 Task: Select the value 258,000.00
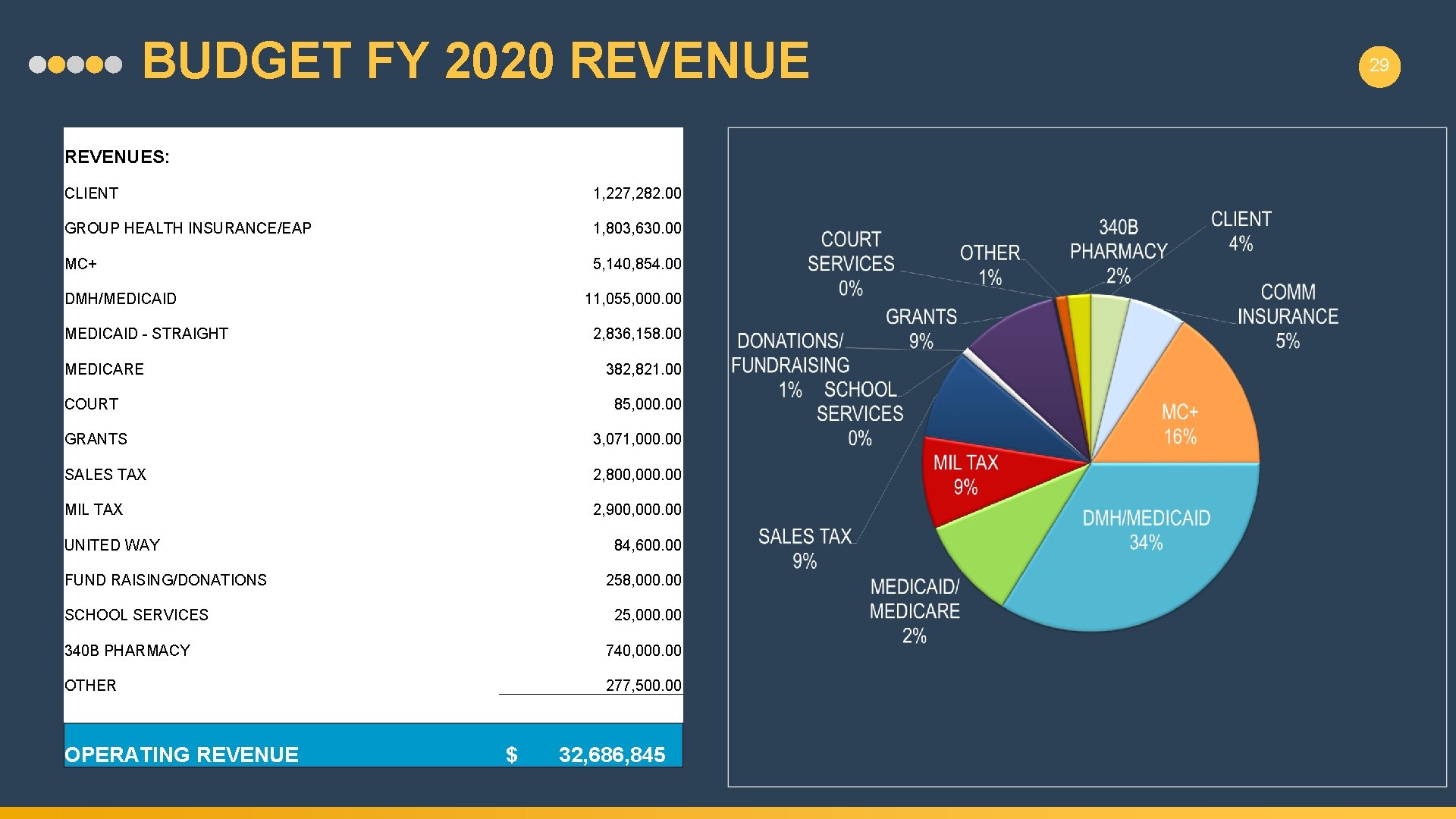pyautogui.click(x=644, y=580)
